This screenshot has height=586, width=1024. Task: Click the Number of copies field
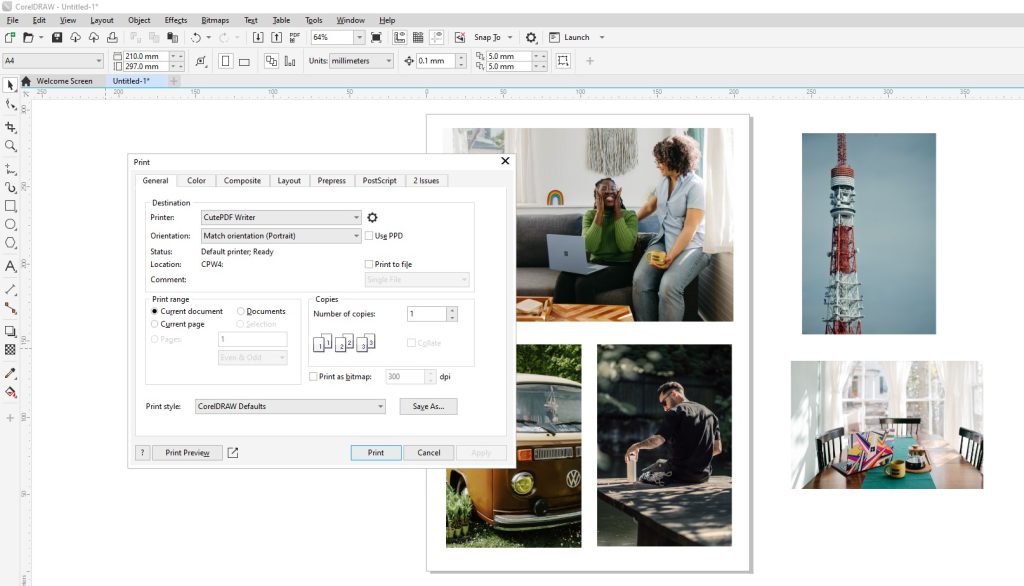(425, 314)
